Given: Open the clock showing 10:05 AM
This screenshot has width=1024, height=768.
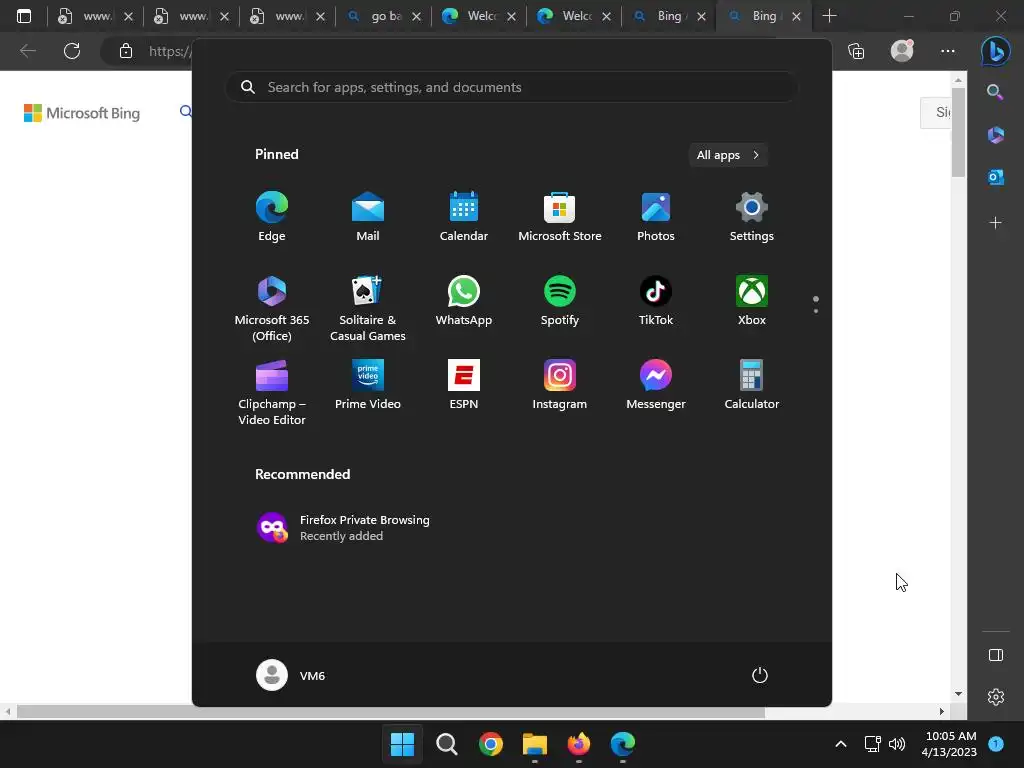Looking at the screenshot, I should pyautogui.click(x=950, y=744).
